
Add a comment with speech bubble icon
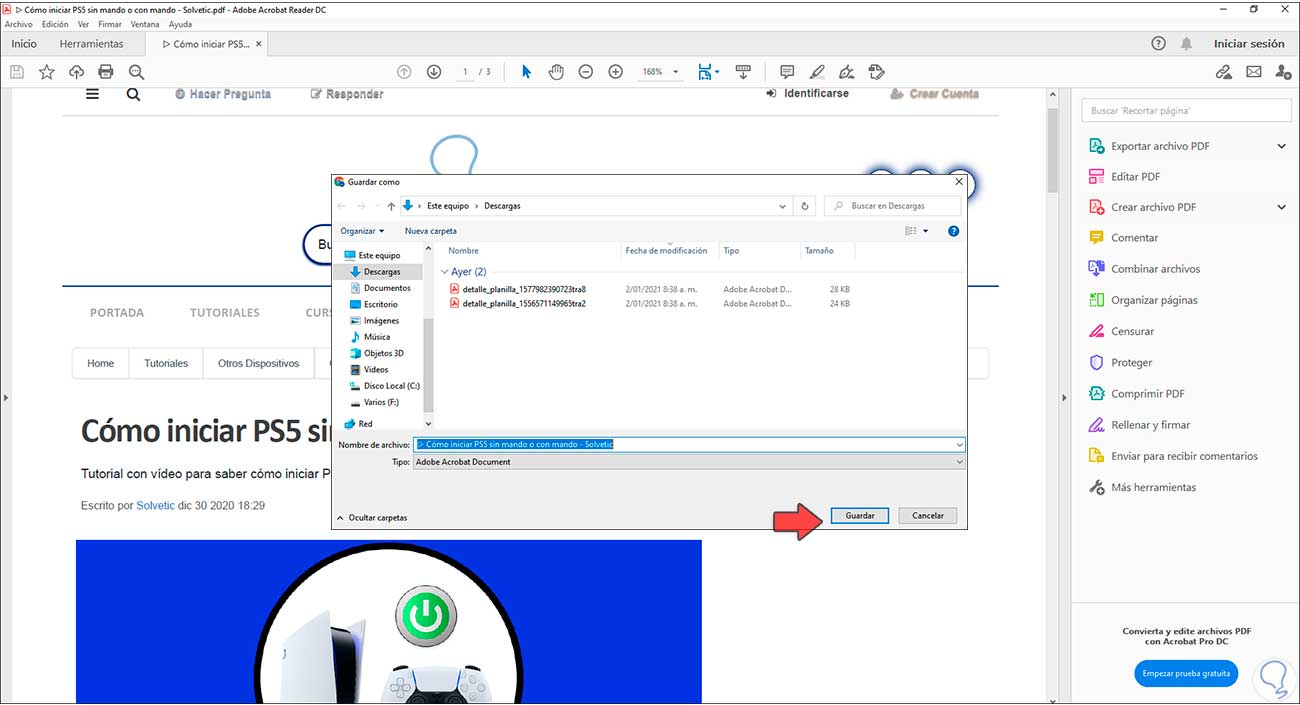click(x=787, y=72)
